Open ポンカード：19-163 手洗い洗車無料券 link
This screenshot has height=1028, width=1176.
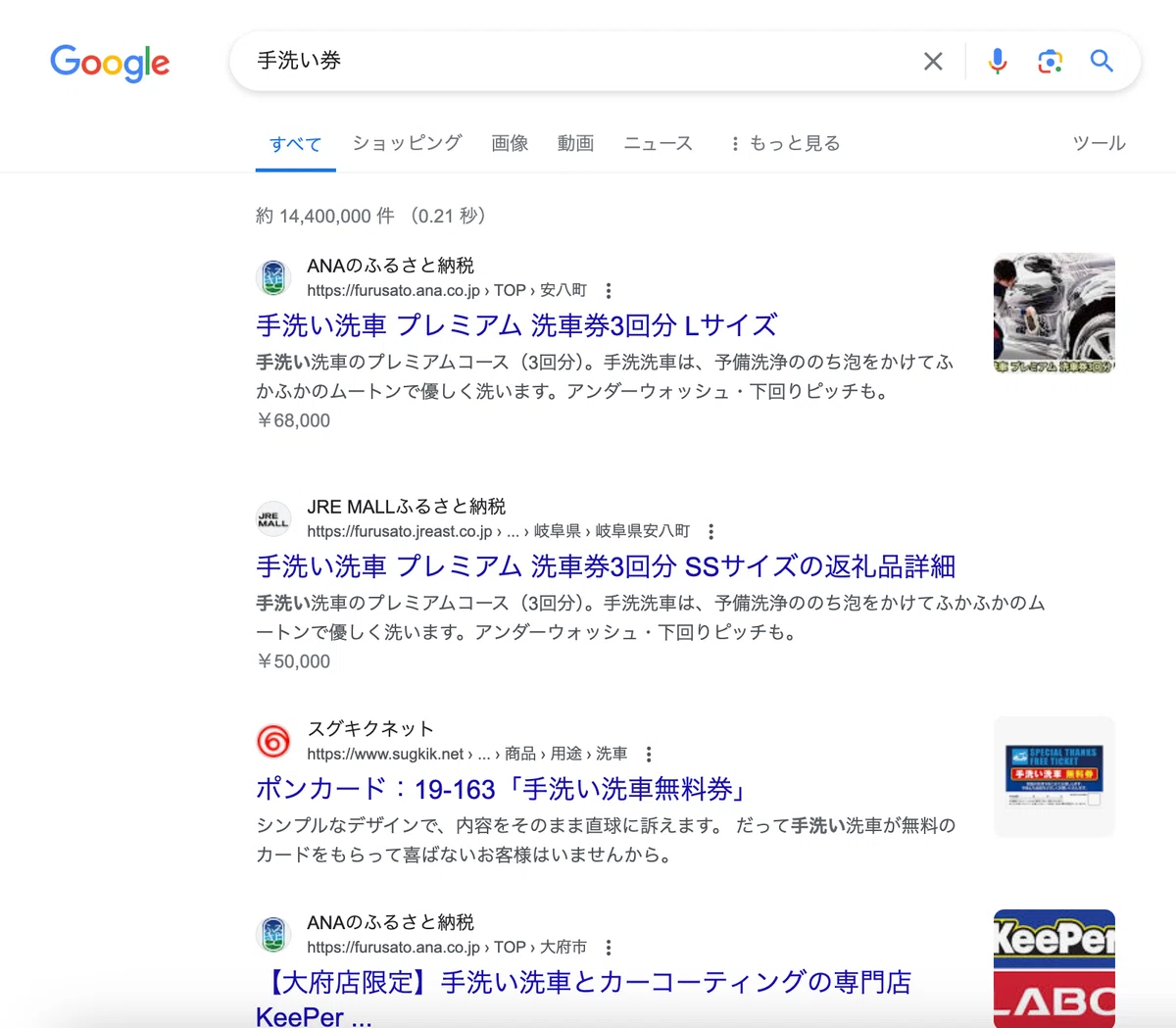[504, 789]
